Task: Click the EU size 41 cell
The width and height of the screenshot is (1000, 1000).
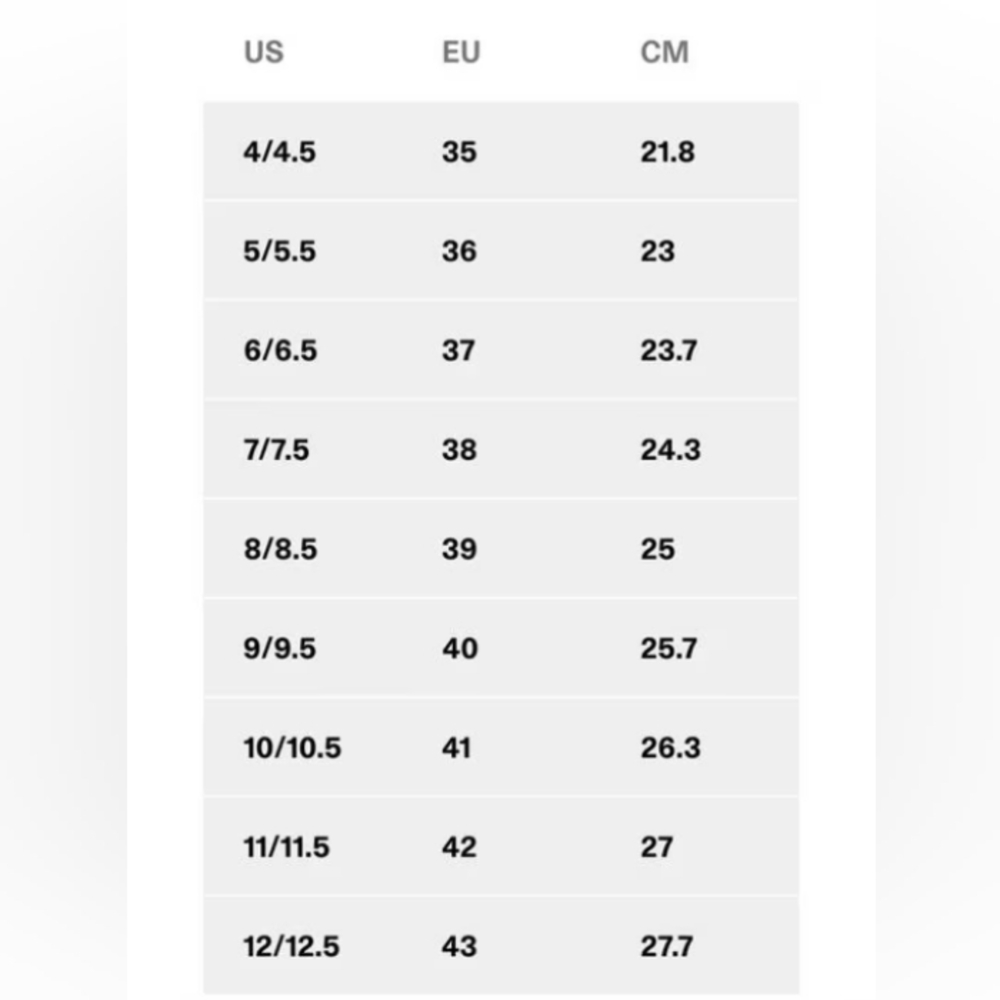Action: pyautogui.click(x=456, y=748)
